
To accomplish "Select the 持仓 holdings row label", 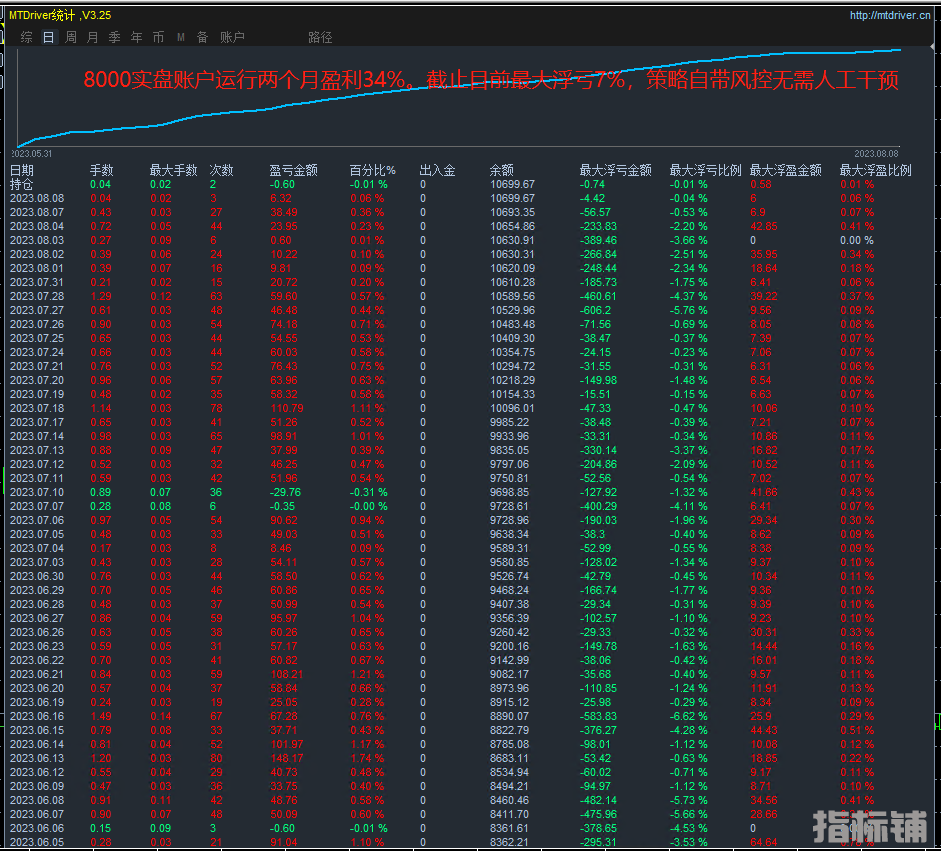I will click(x=22, y=184).
